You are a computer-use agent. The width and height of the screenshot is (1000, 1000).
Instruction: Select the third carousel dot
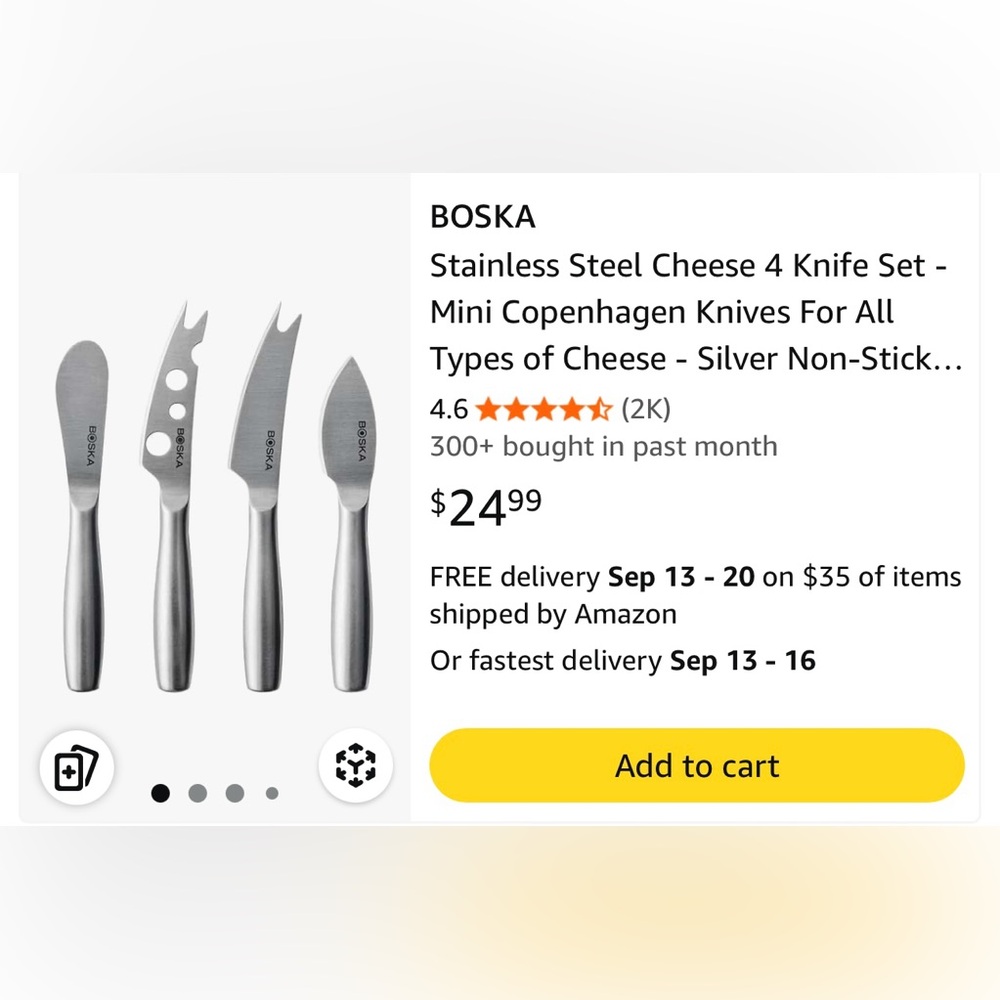[x=233, y=792]
